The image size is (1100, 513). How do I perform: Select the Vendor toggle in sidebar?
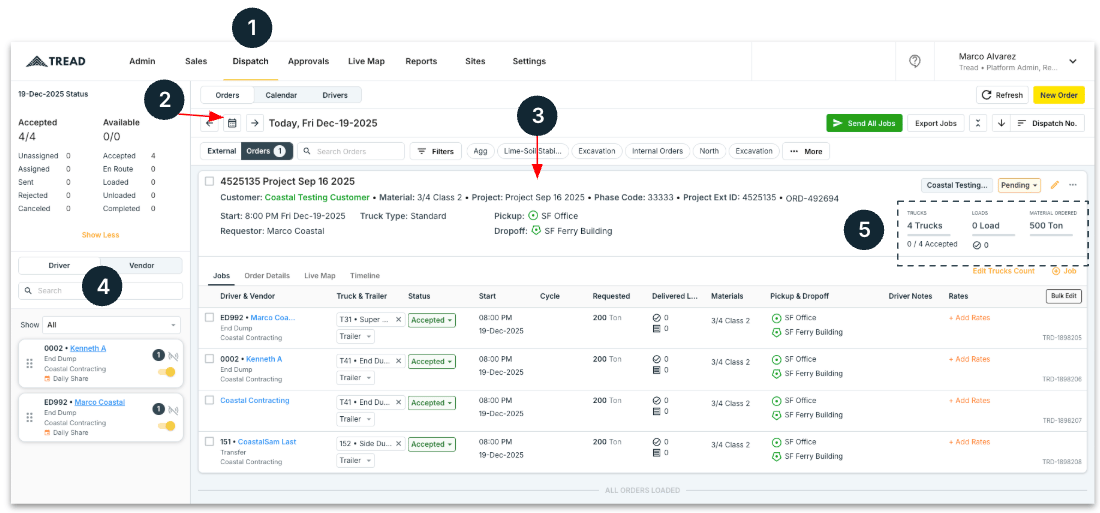(141, 265)
